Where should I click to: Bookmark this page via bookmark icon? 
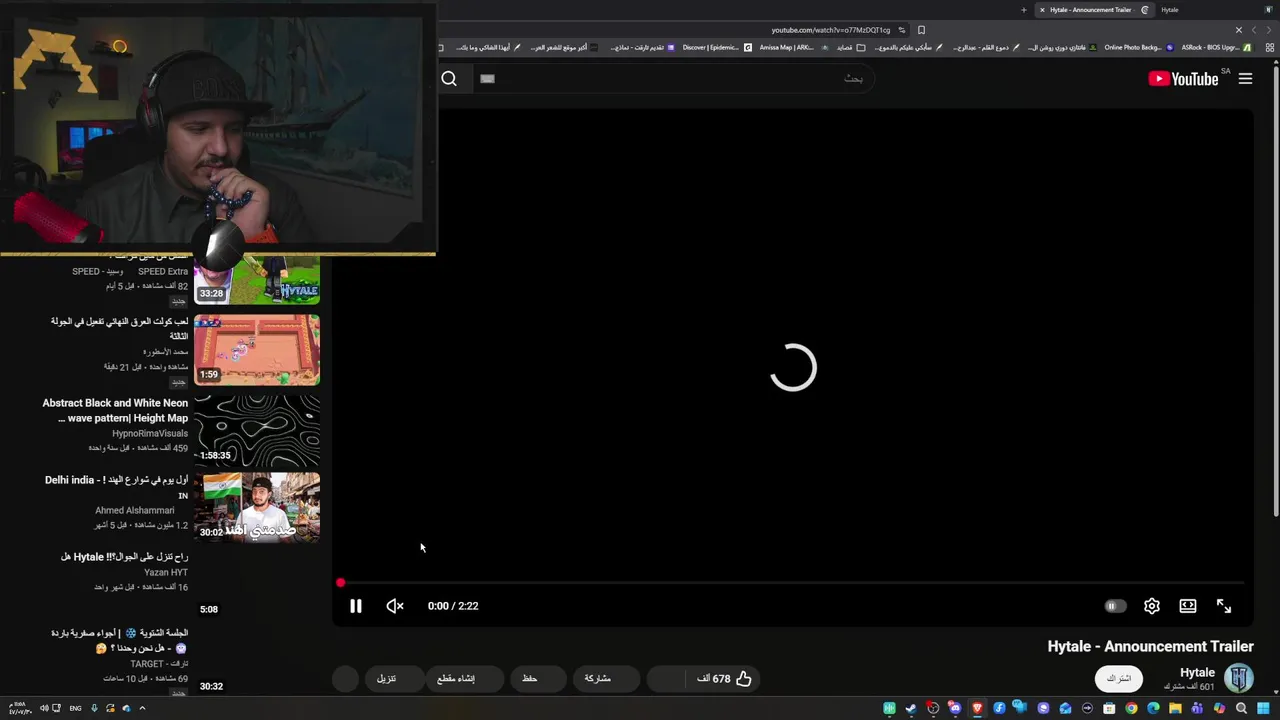921,30
